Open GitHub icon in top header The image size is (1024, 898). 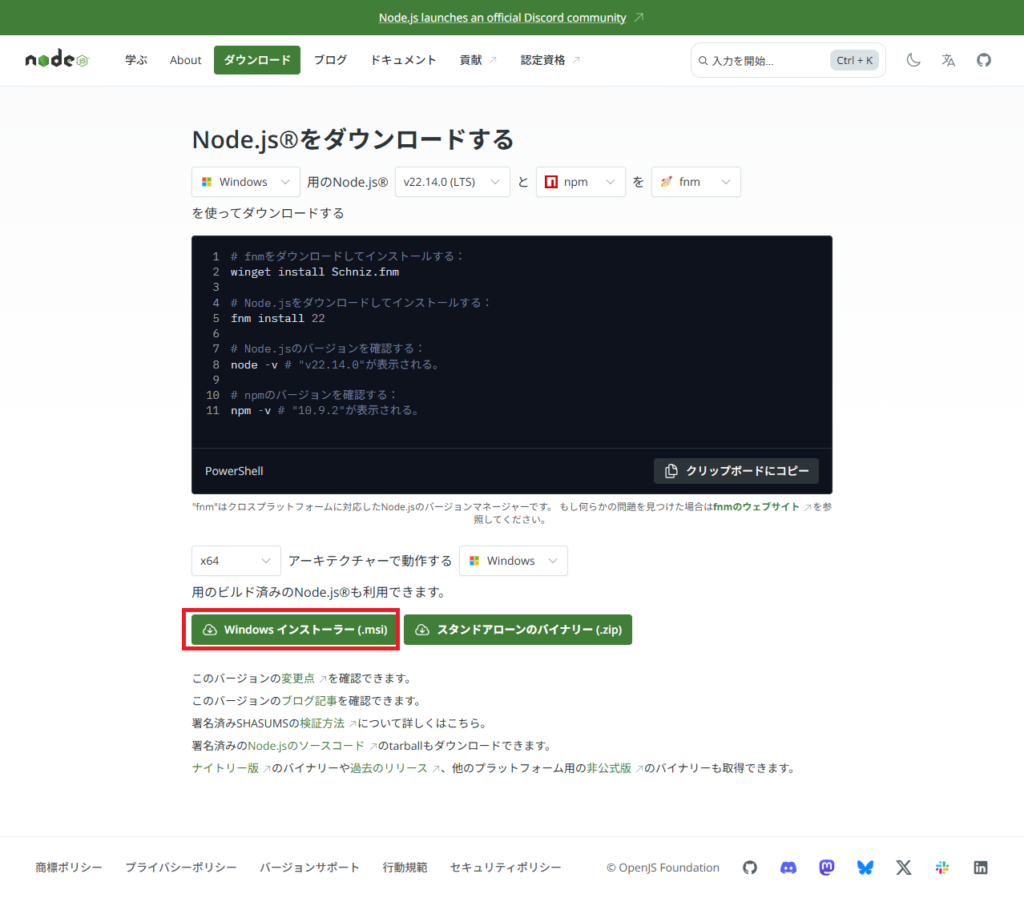tap(984, 60)
